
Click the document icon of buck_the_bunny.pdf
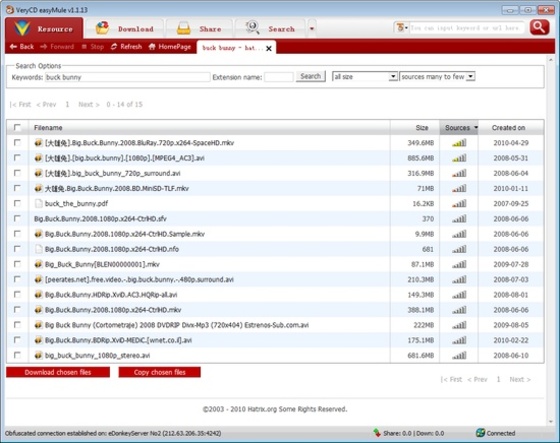click(38, 204)
